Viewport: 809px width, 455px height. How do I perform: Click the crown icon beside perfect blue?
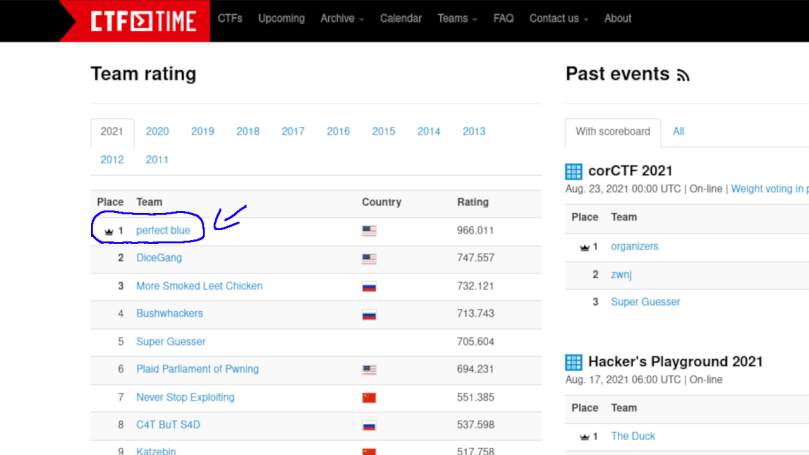108,231
